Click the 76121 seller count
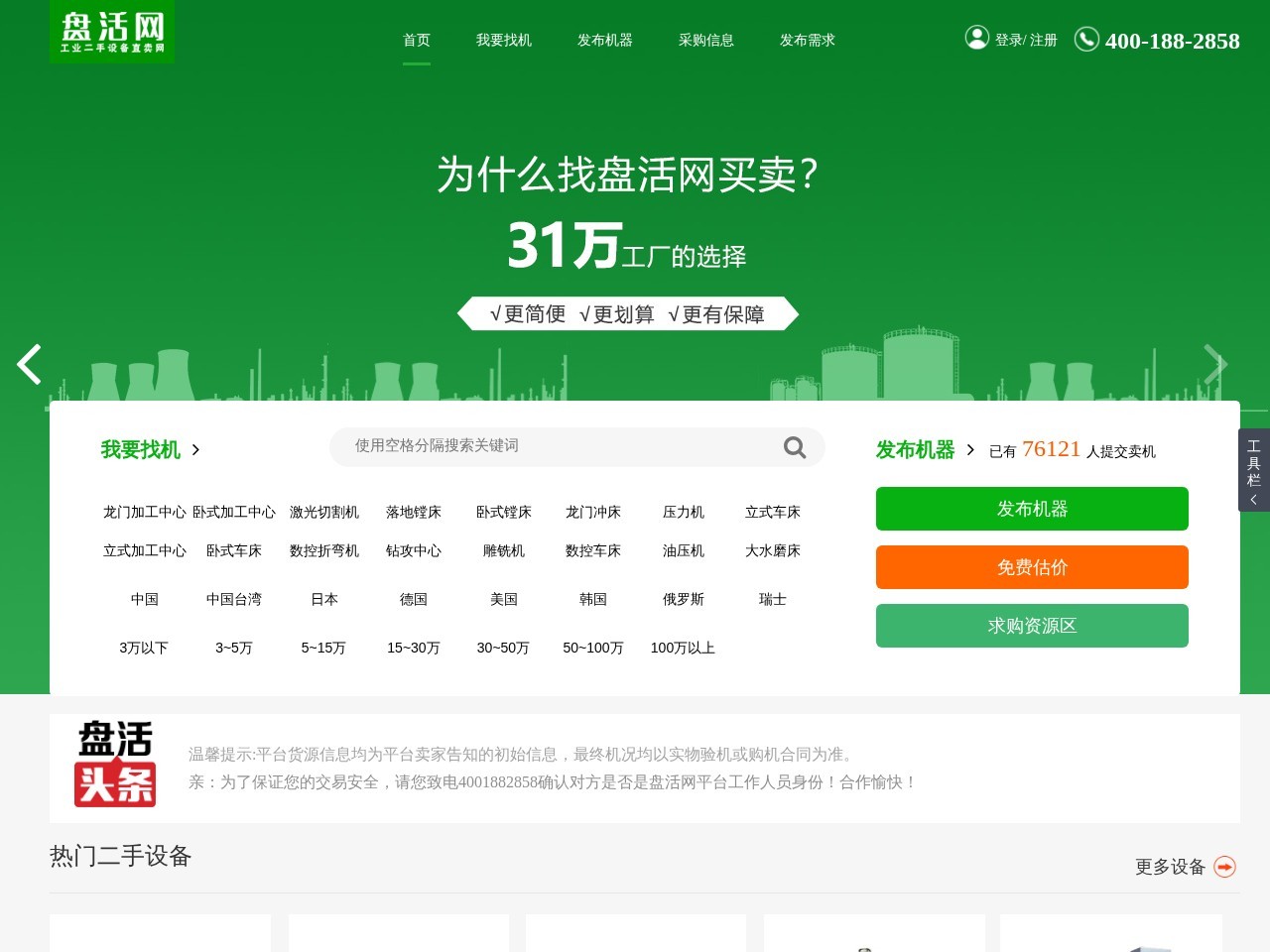This screenshot has width=1270, height=952. click(x=1051, y=449)
